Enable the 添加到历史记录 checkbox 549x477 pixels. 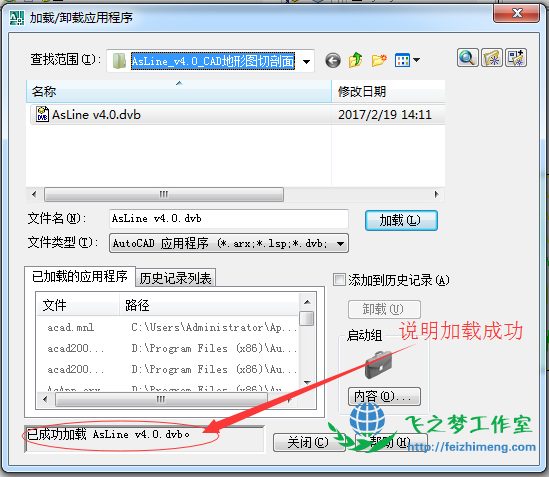pyautogui.click(x=339, y=280)
